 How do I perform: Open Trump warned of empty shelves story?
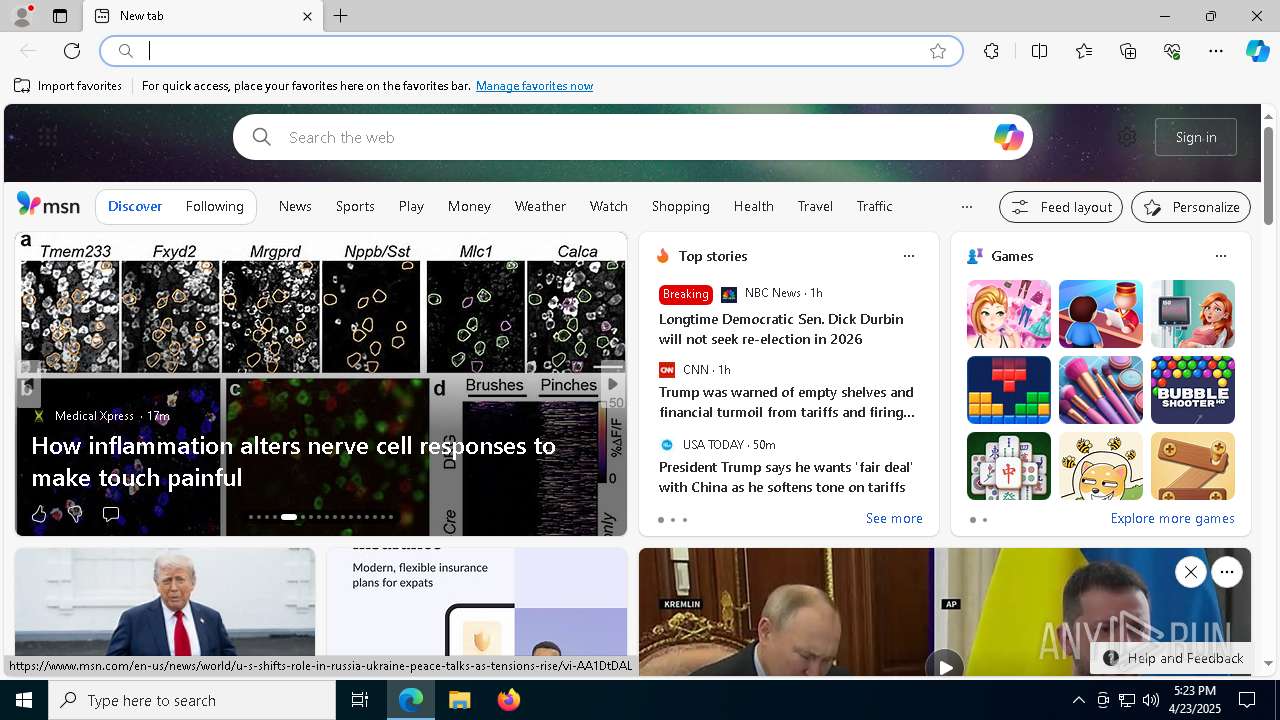pos(787,402)
